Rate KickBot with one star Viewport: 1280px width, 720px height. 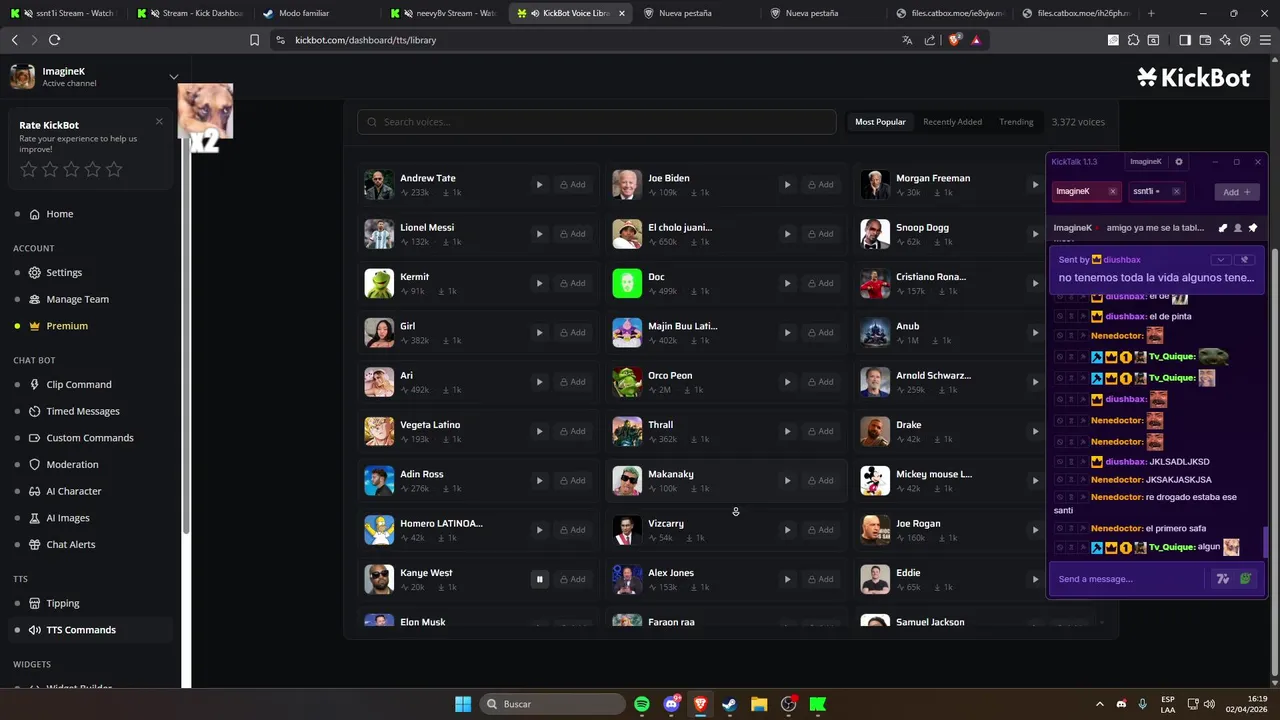click(x=29, y=170)
